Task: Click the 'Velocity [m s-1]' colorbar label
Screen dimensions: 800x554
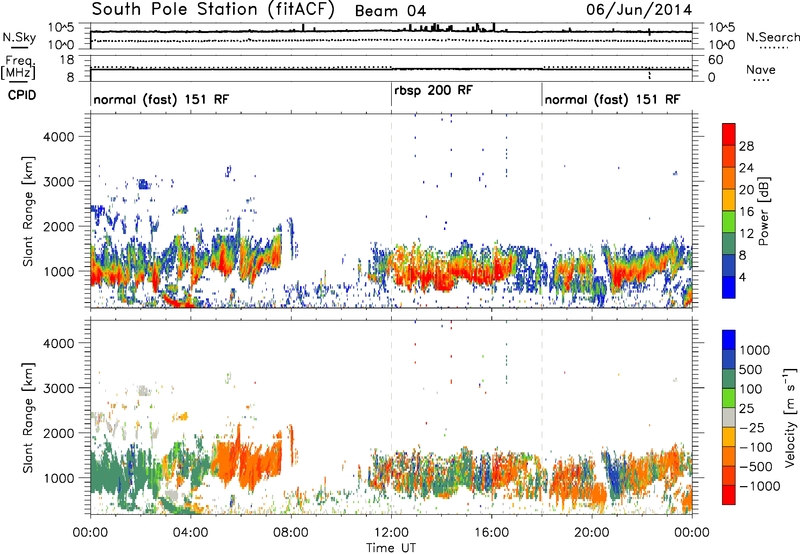Action: (x=790, y=417)
